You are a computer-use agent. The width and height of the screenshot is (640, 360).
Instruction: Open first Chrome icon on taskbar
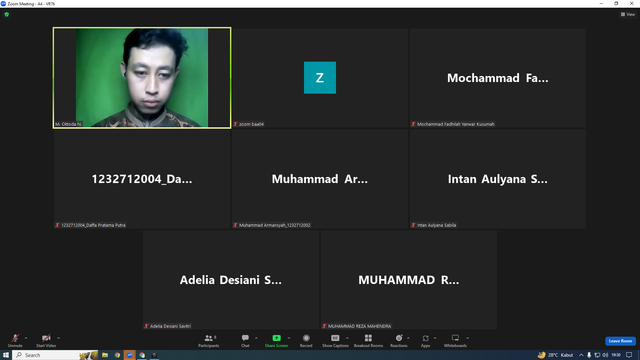point(117,355)
